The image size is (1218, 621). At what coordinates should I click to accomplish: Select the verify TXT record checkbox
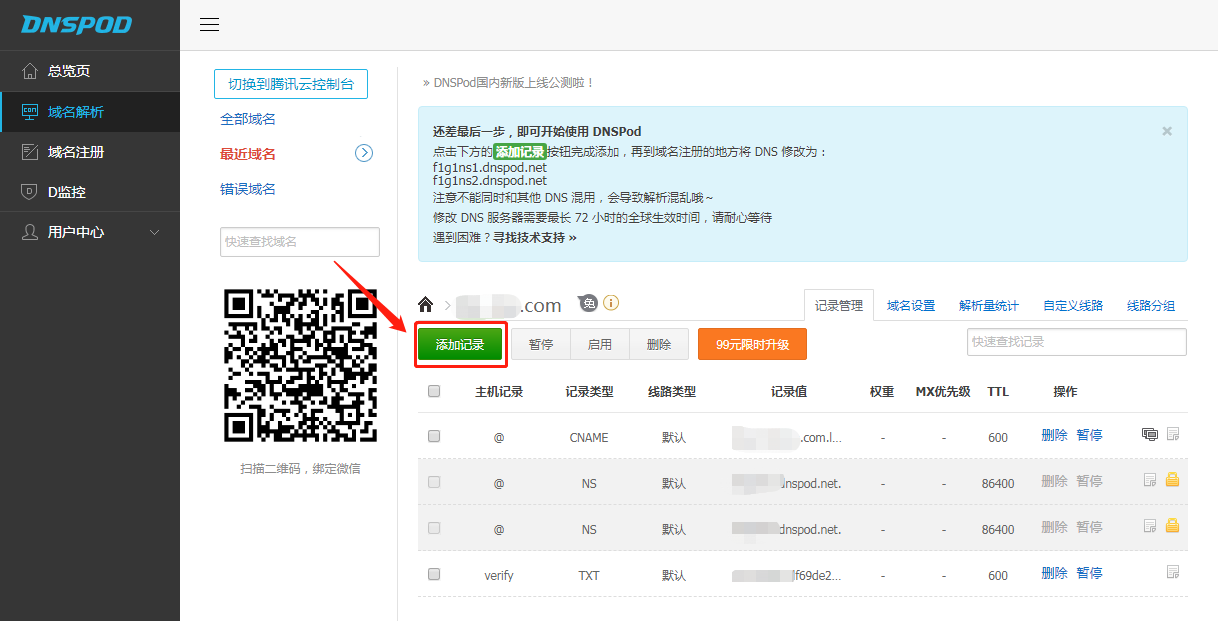(x=434, y=574)
